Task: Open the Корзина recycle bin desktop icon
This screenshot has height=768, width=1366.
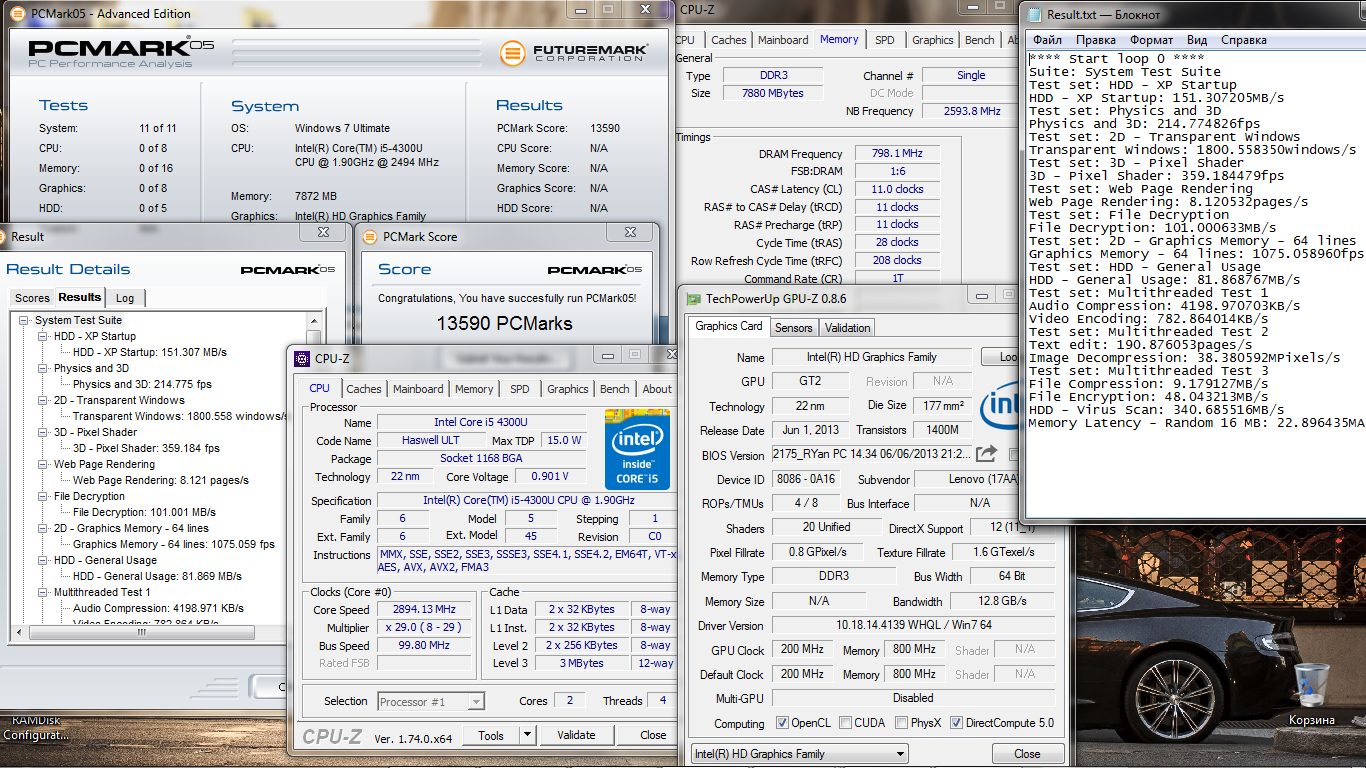Action: (x=1311, y=693)
